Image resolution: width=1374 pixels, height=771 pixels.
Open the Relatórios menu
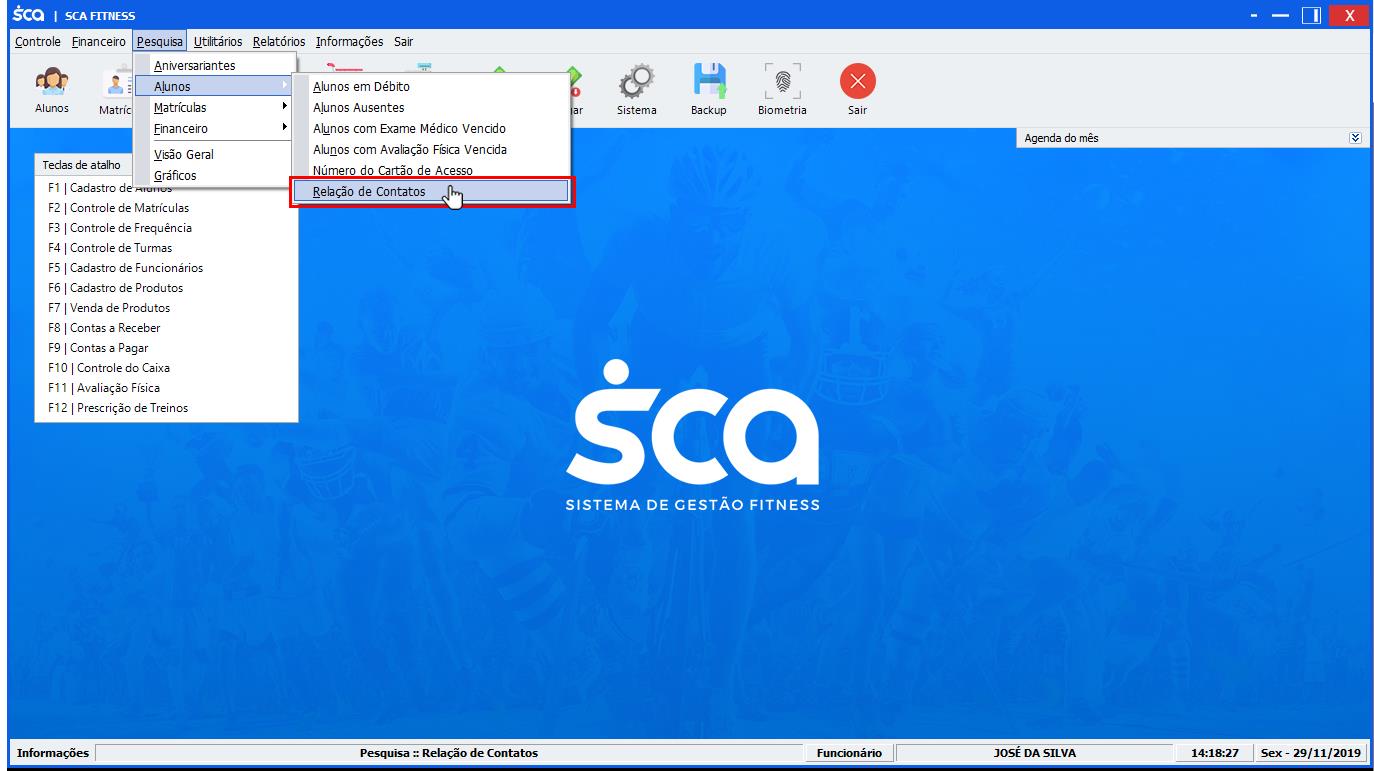[x=279, y=42]
